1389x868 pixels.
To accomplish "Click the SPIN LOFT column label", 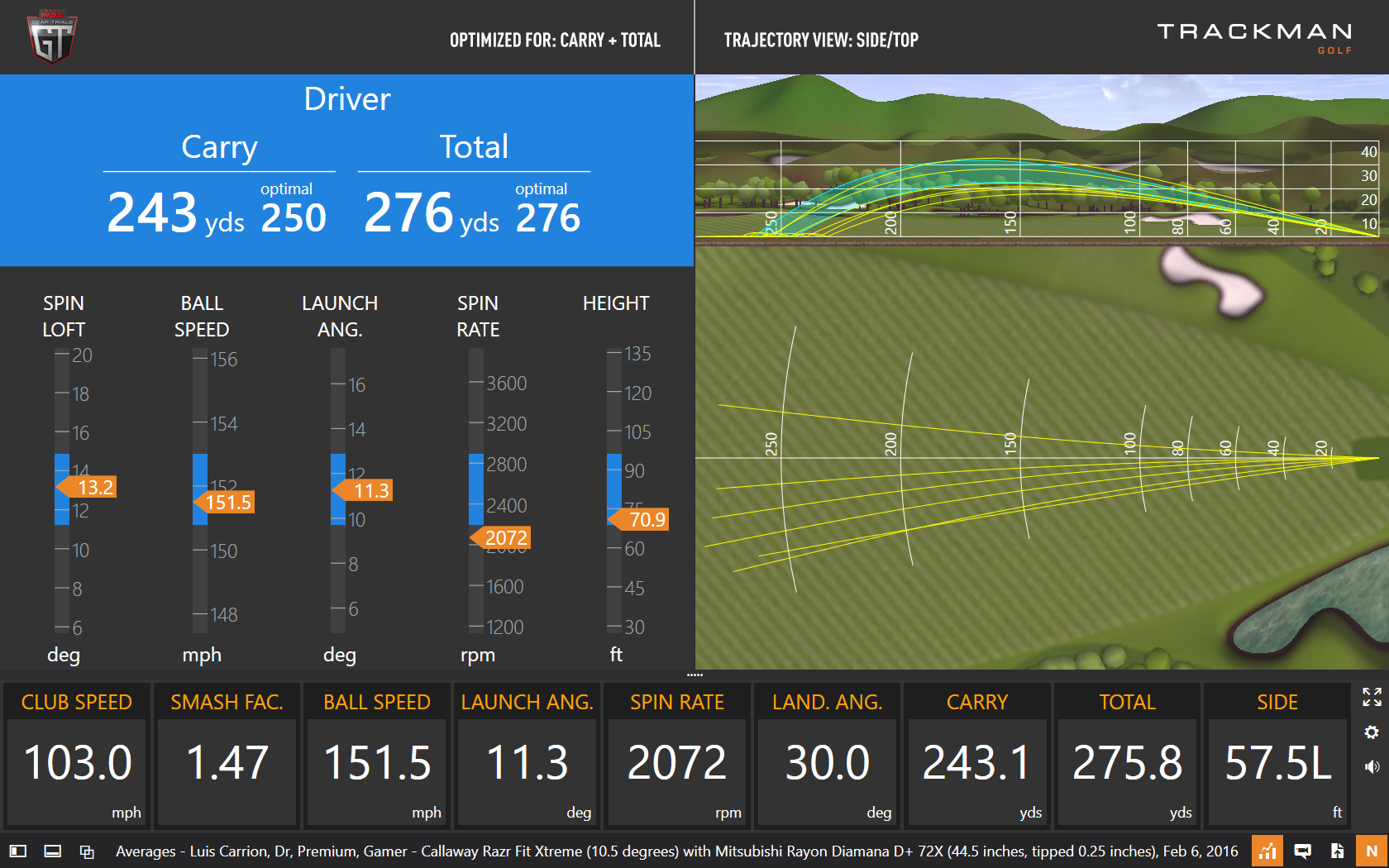I will pyautogui.click(x=64, y=317).
